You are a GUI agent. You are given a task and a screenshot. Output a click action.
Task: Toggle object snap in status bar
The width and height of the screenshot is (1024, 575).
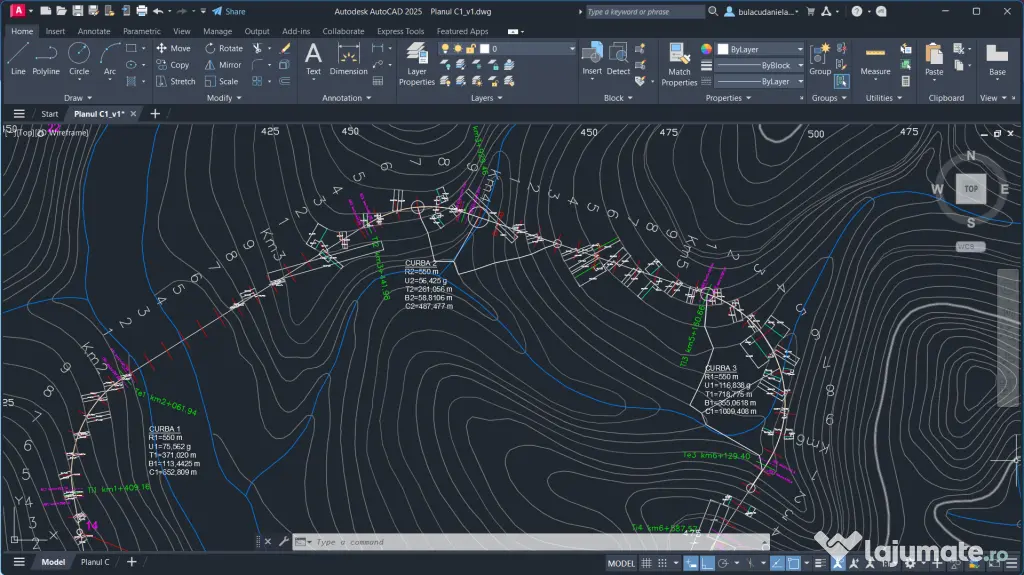pyautogui.click(x=793, y=563)
